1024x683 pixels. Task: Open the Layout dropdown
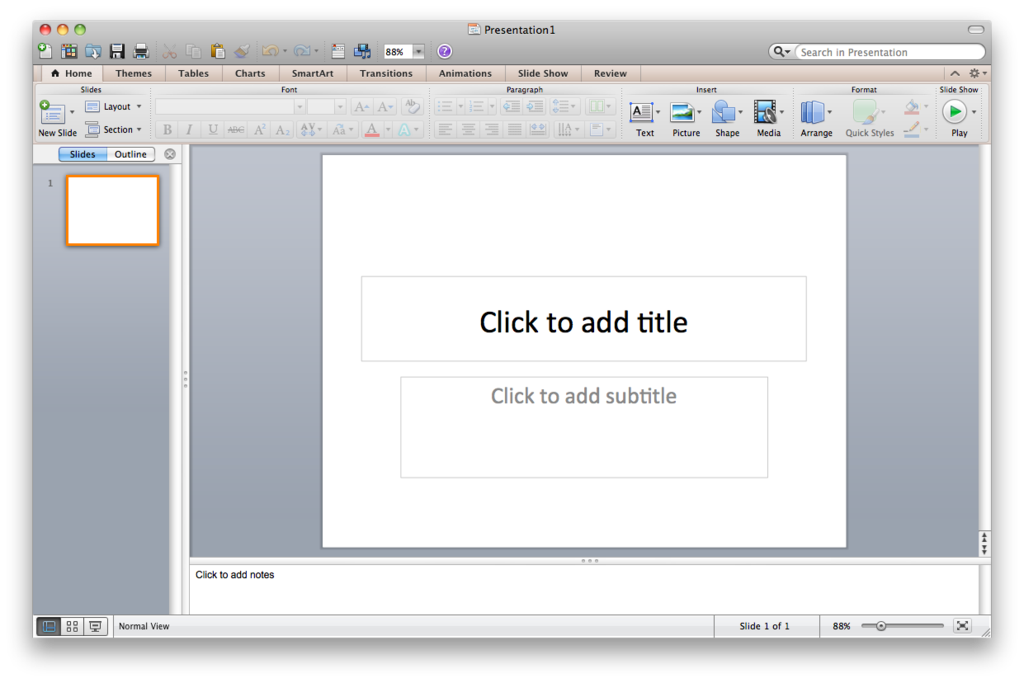coord(114,106)
